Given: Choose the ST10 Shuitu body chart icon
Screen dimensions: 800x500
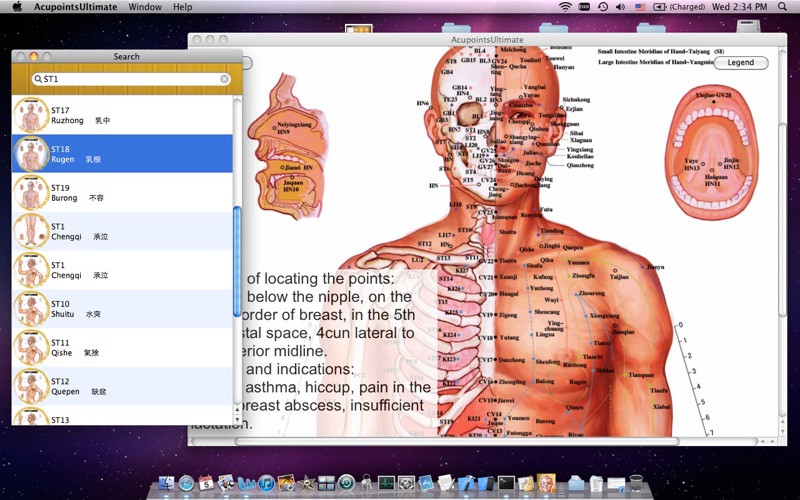Looking at the screenshot, I should (x=31, y=309).
